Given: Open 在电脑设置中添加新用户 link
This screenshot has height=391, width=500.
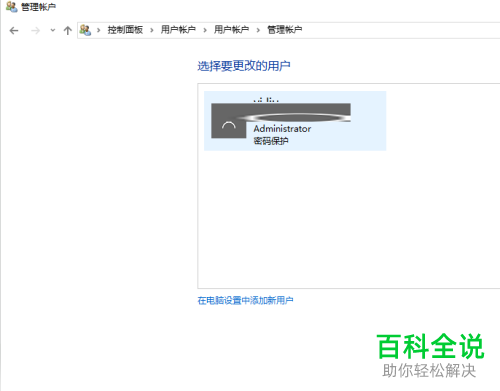Looking at the screenshot, I should pos(245,300).
